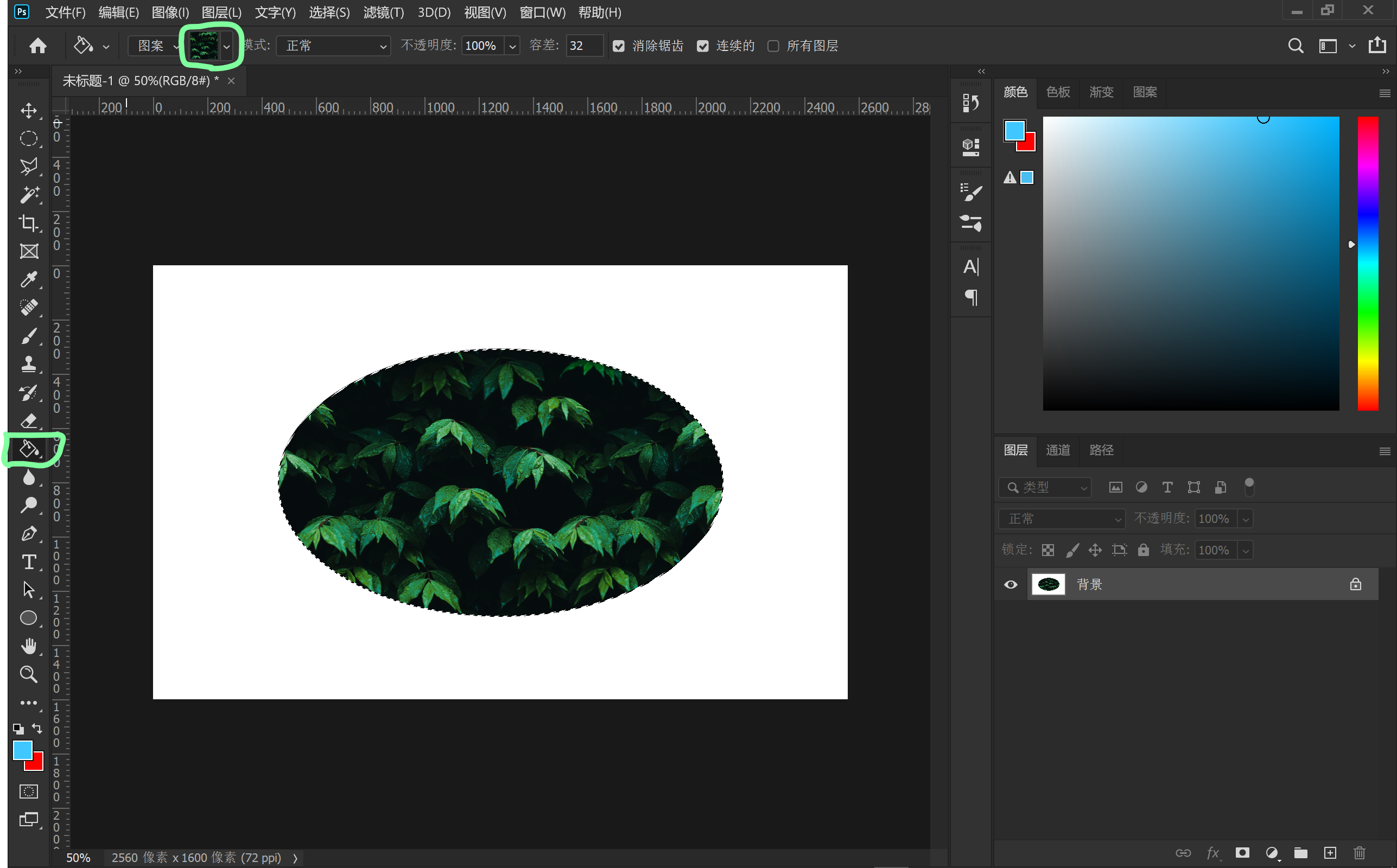Select the Eraser tool

(29, 421)
